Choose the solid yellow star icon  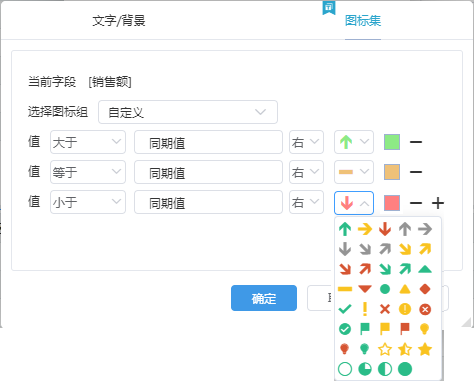point(425,349)
